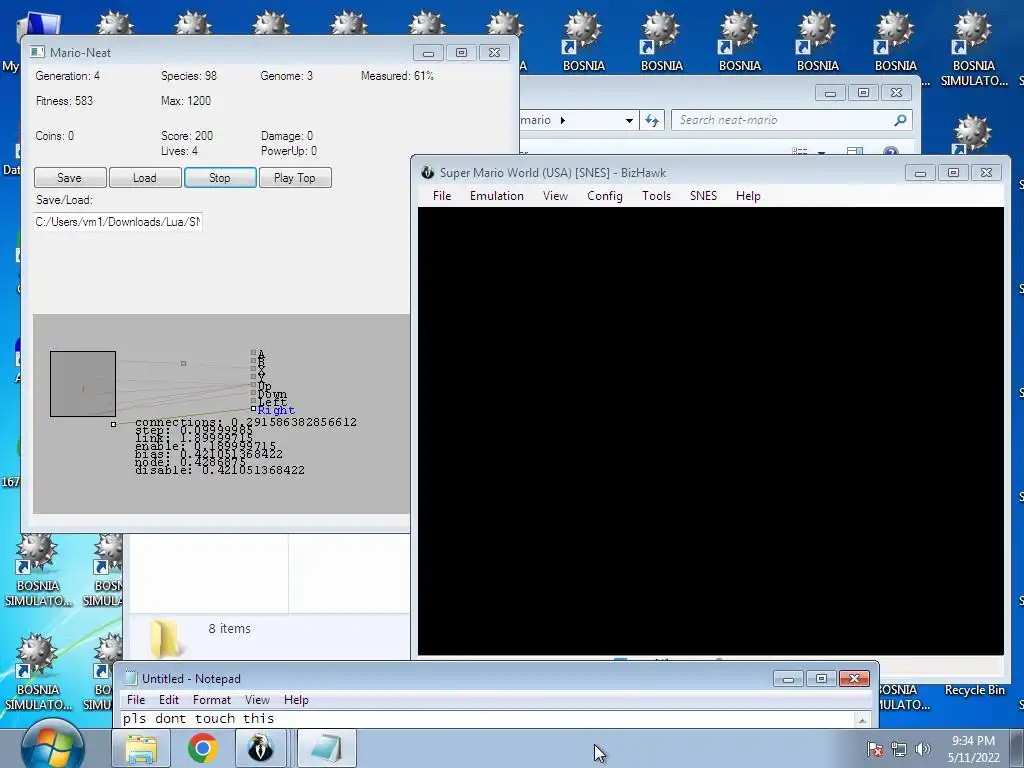
Task: Click the 'Measured: 61%' label
Action: 397,76
